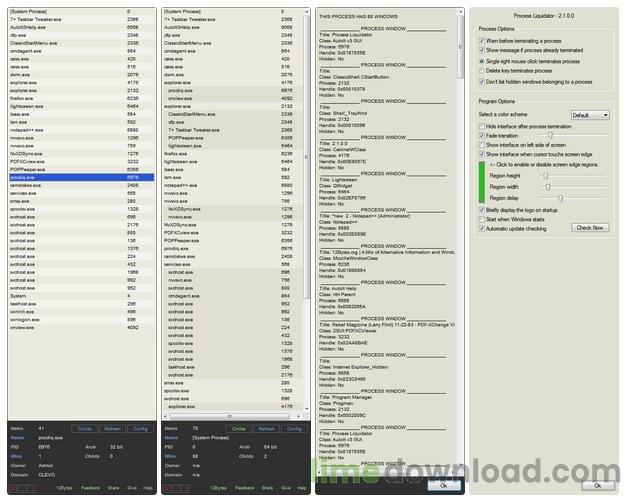Click the green screen edge region bar

(482, 182)
